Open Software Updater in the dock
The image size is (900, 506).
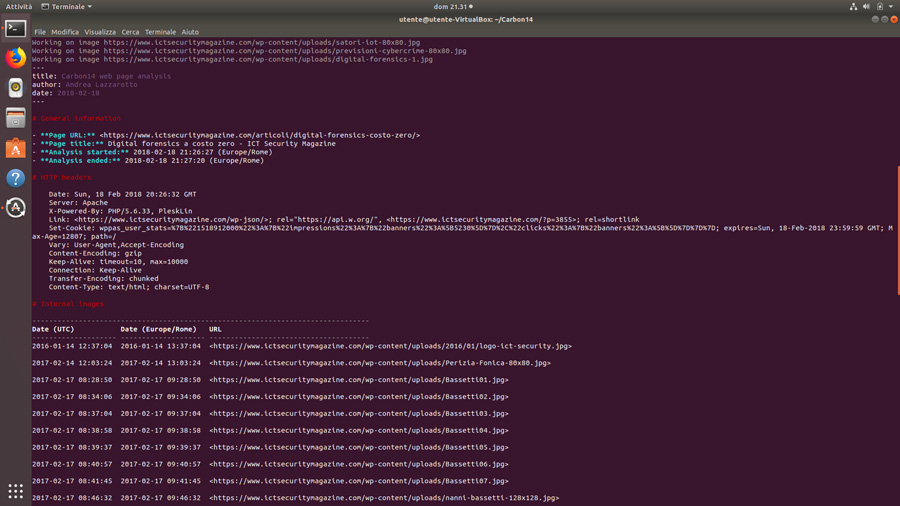[x=15, y=208]
